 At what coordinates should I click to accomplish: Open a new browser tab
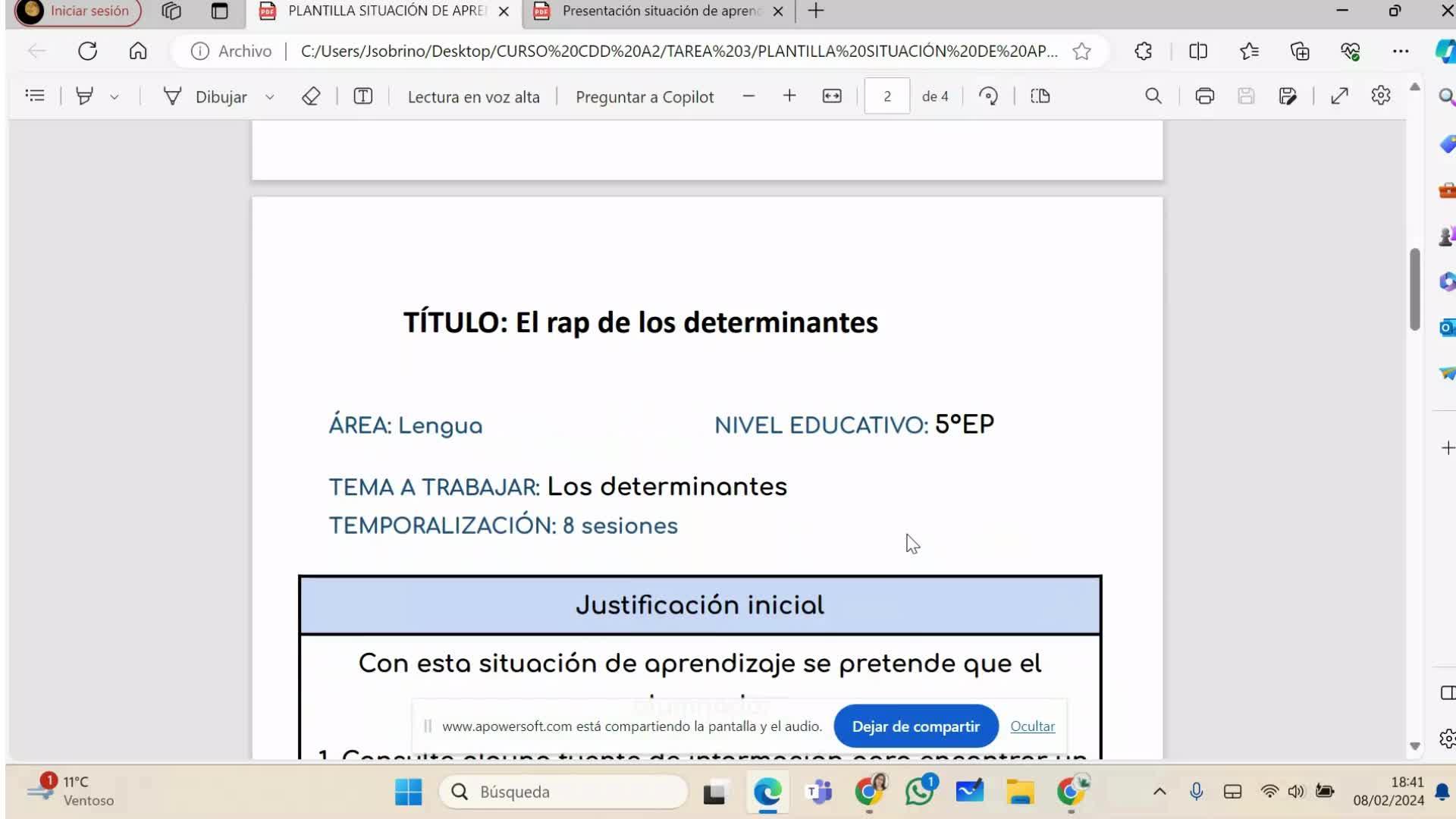[x=816, y=11]
